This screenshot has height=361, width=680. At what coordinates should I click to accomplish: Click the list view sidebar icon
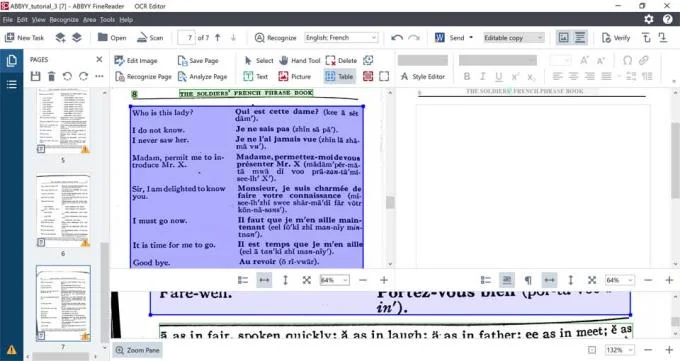click(11, 84)
